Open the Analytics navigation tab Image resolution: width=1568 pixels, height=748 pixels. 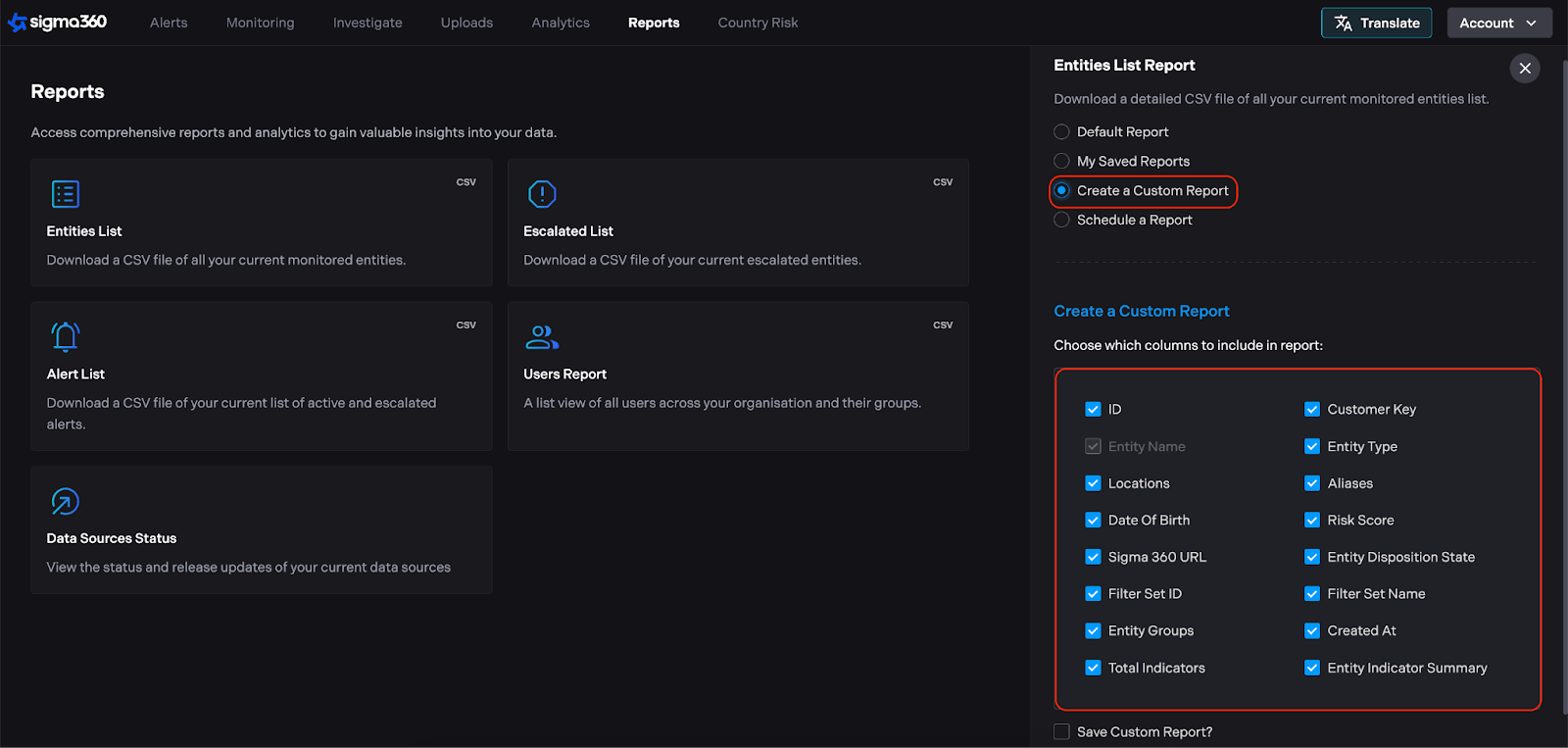coord(561,23)
